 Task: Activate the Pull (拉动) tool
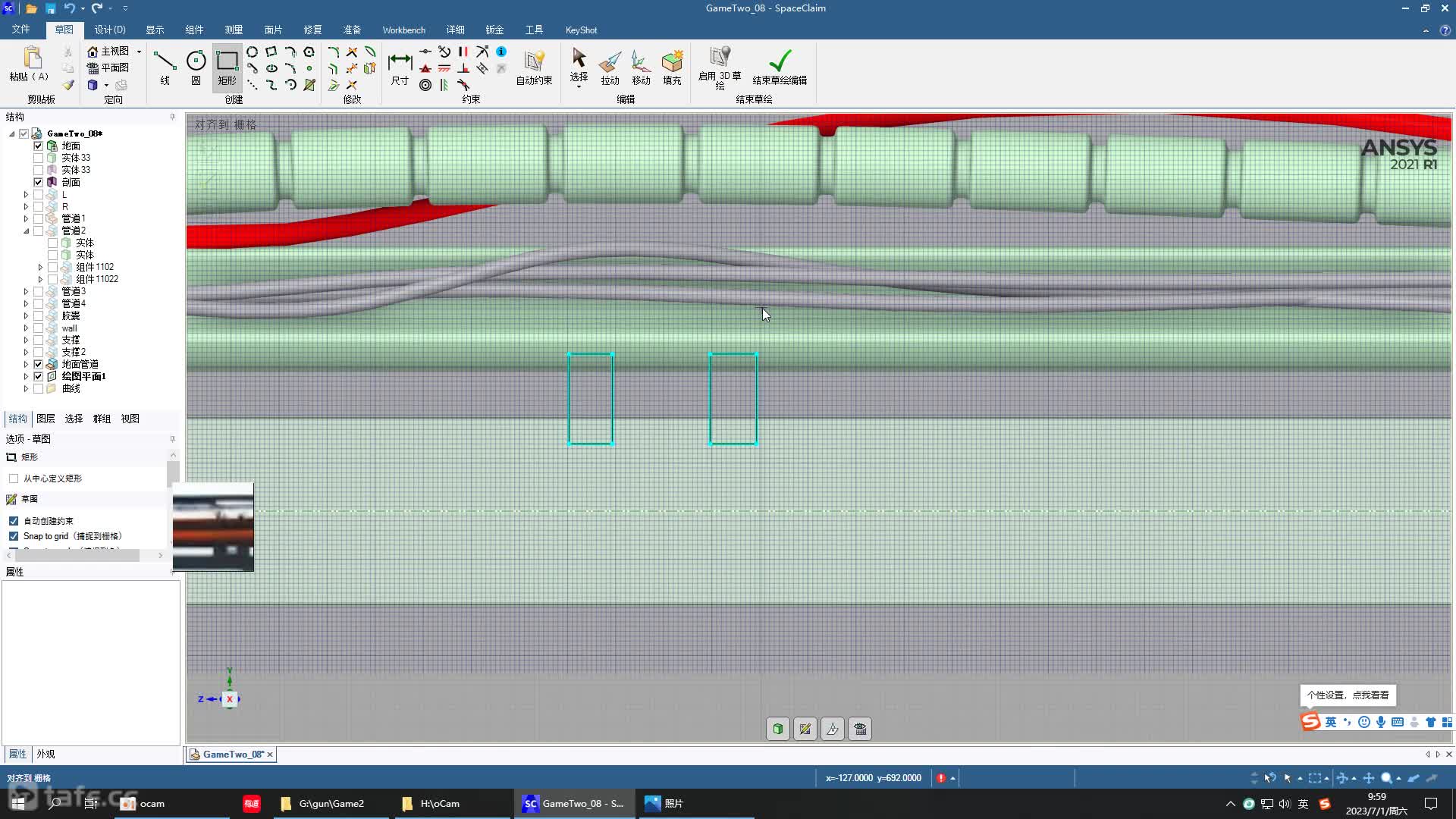tap(610, 67)
